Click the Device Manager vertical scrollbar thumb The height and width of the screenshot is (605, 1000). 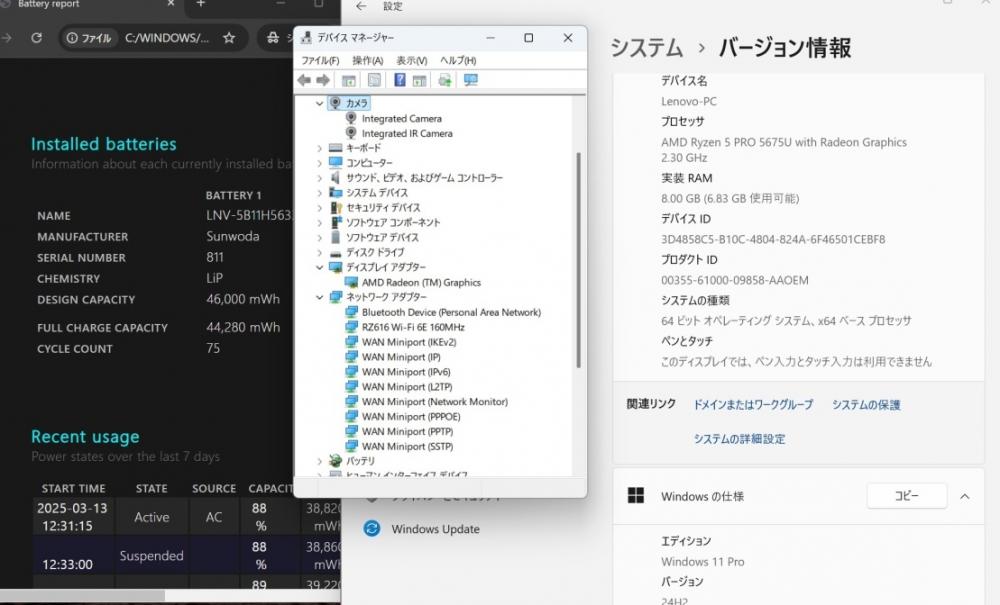tap(578, 260)
